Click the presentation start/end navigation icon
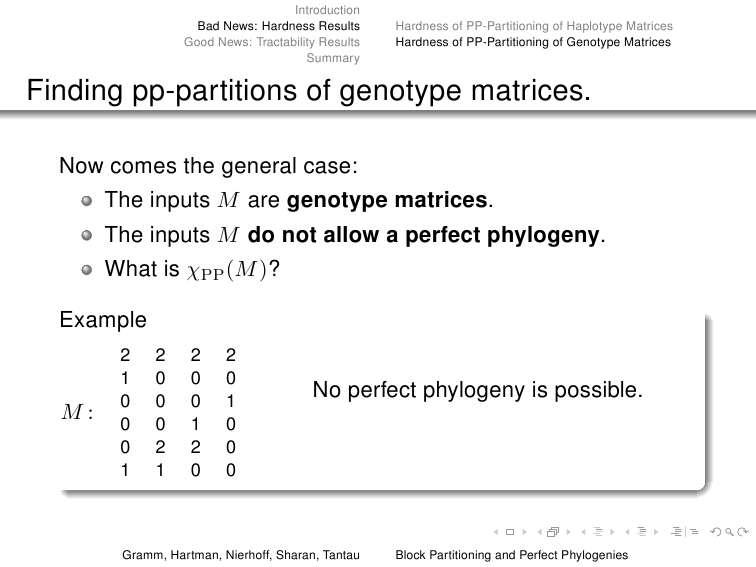Viewport: 756px width, 567px height. pos(685,532)
